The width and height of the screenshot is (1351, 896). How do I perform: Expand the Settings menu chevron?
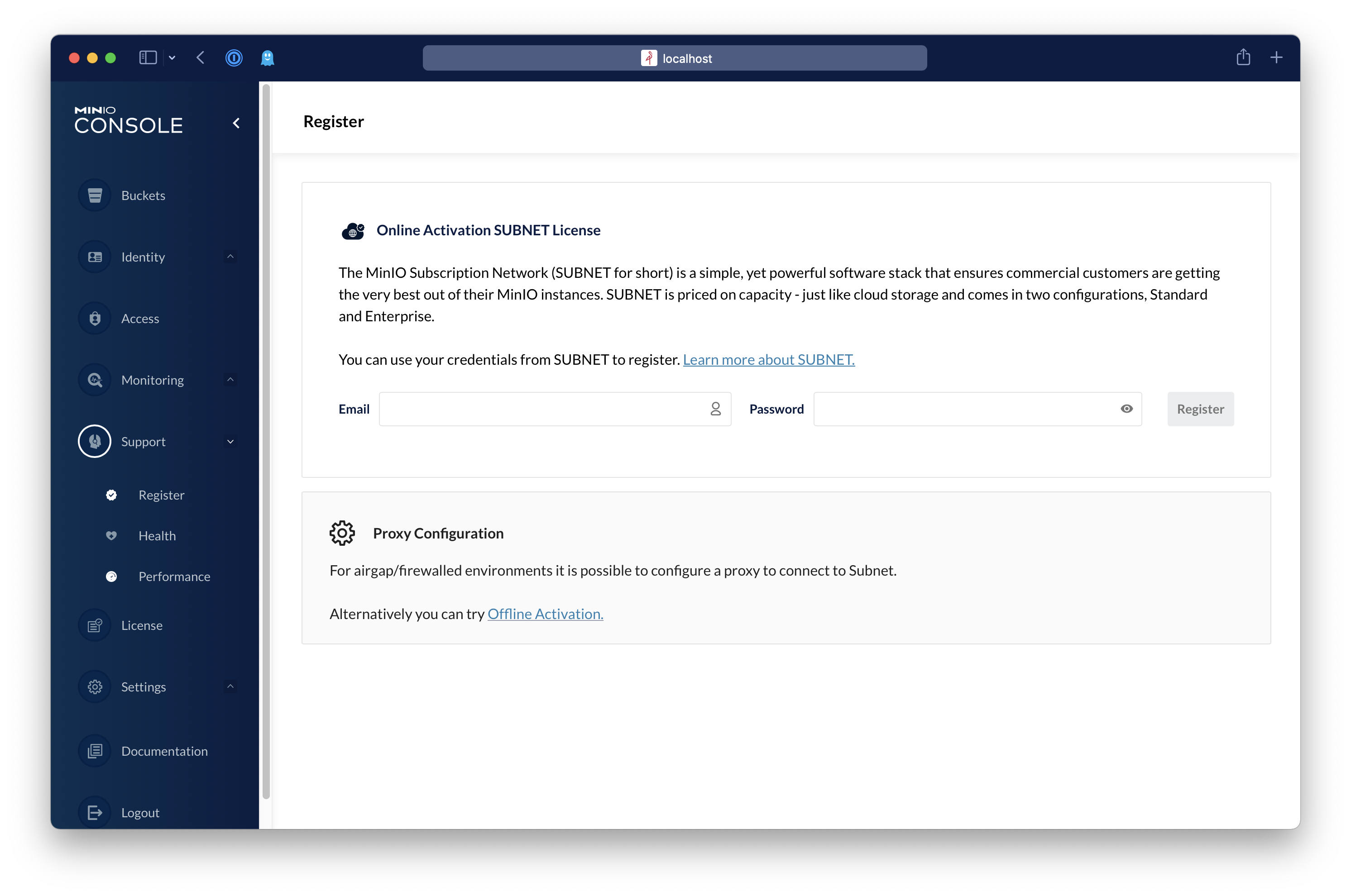pyautogui.click(x=230, y=687)
